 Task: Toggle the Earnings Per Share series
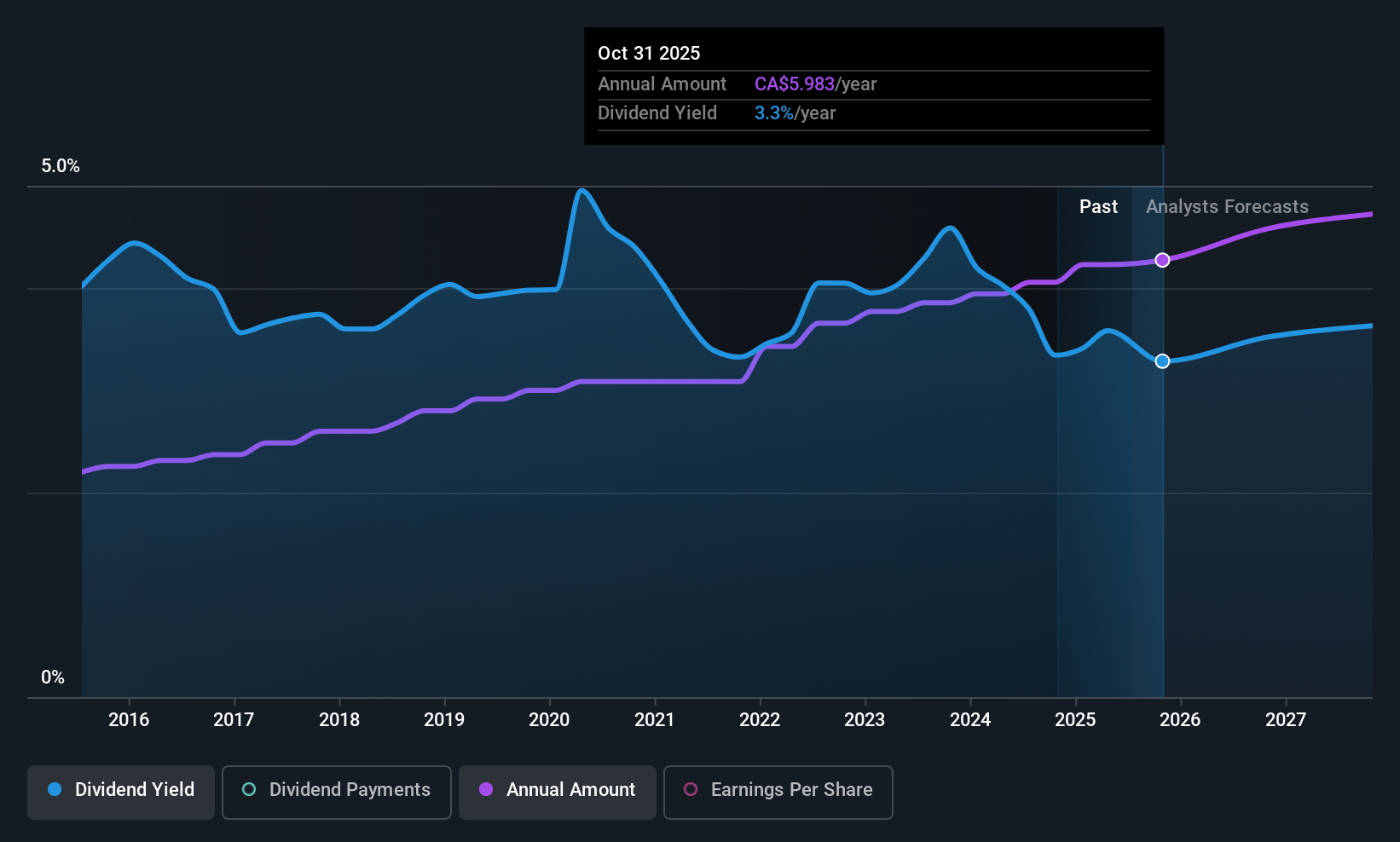778,792
